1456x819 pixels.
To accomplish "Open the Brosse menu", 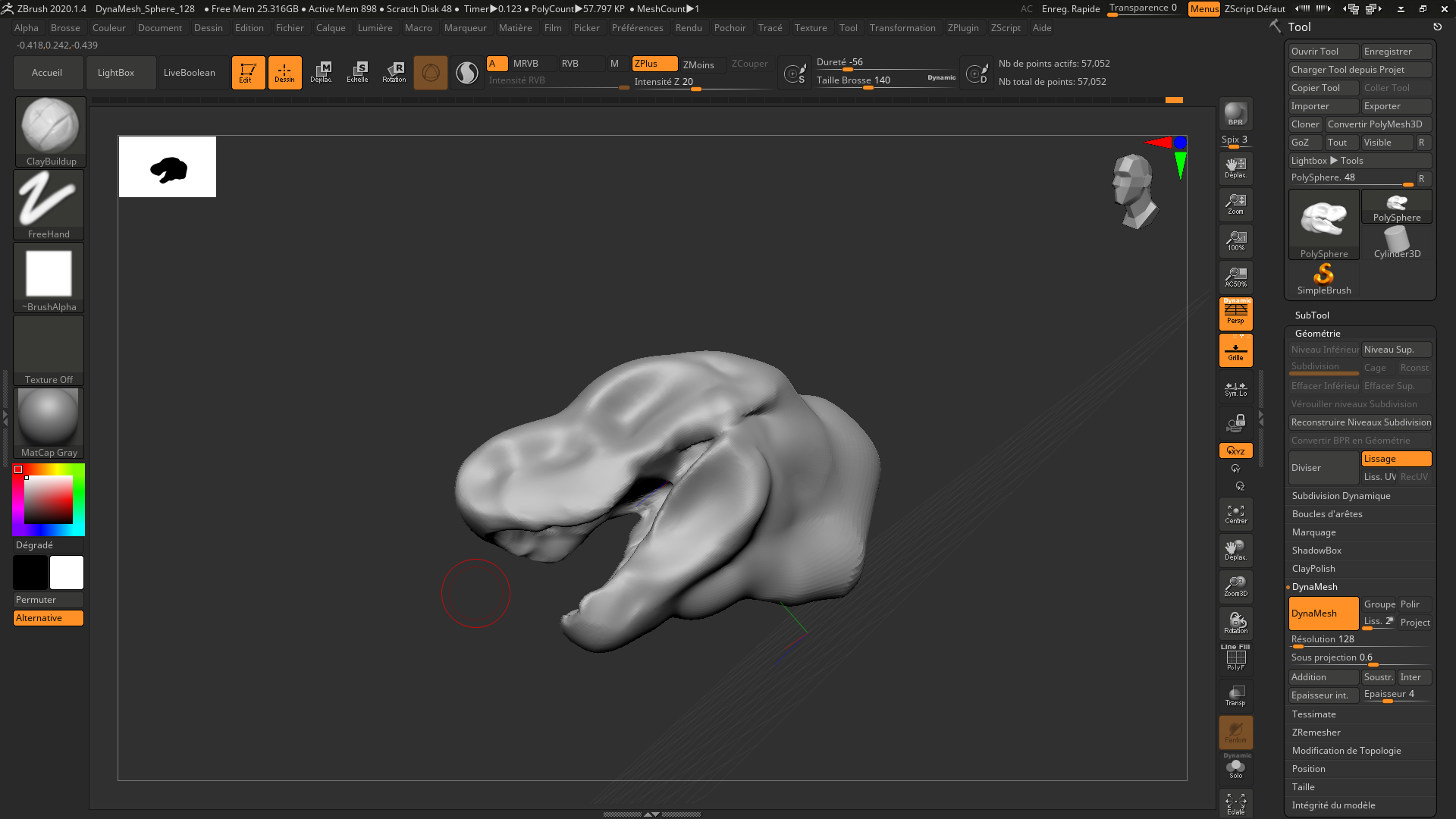I will [65, 28].
